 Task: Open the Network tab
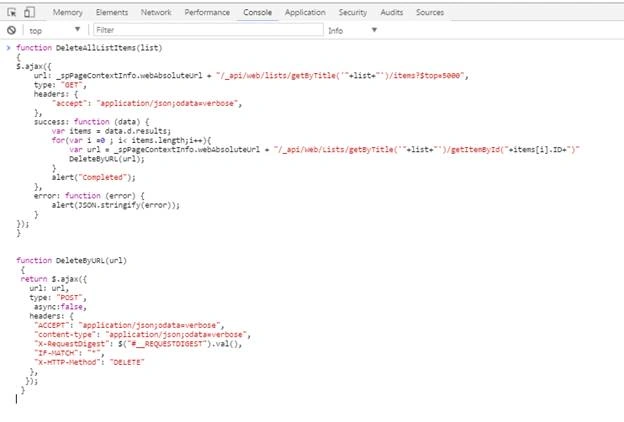point(156,12)
